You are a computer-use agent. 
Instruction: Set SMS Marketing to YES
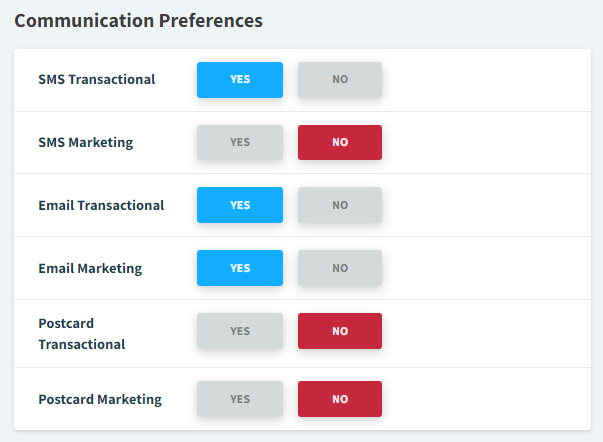coord(240,142)
